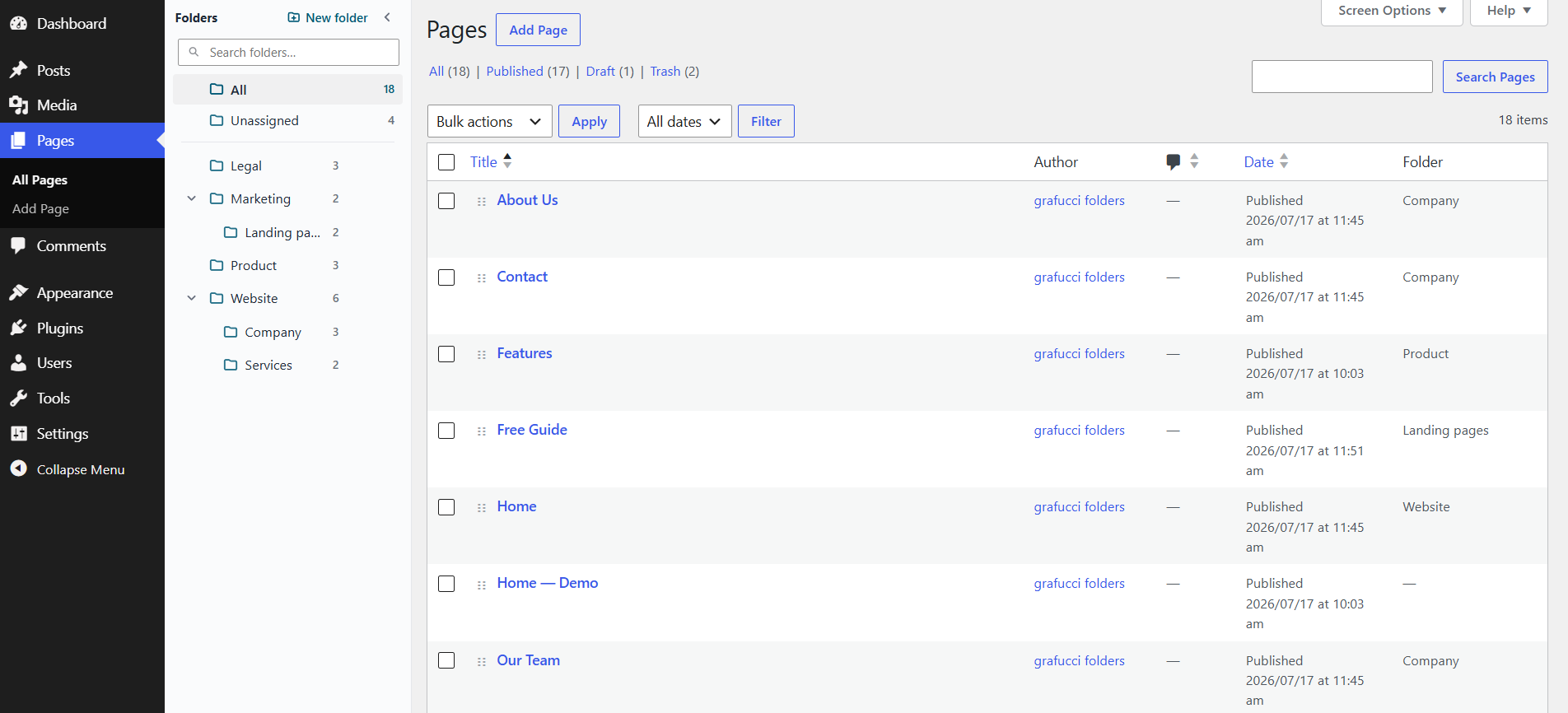Screen dimensions: 1568x713
Task: Click the Legal folder icon
Action: [217, 165]
